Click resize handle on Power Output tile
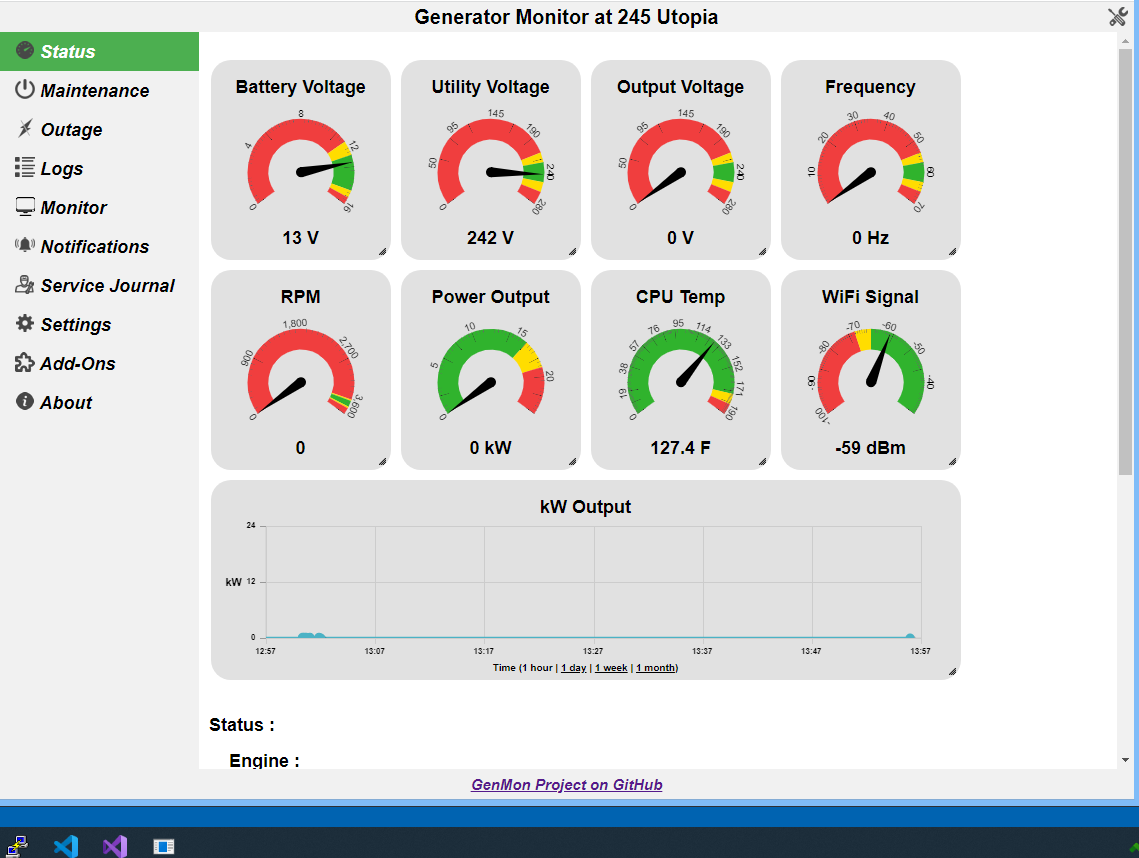 (572, 461)
